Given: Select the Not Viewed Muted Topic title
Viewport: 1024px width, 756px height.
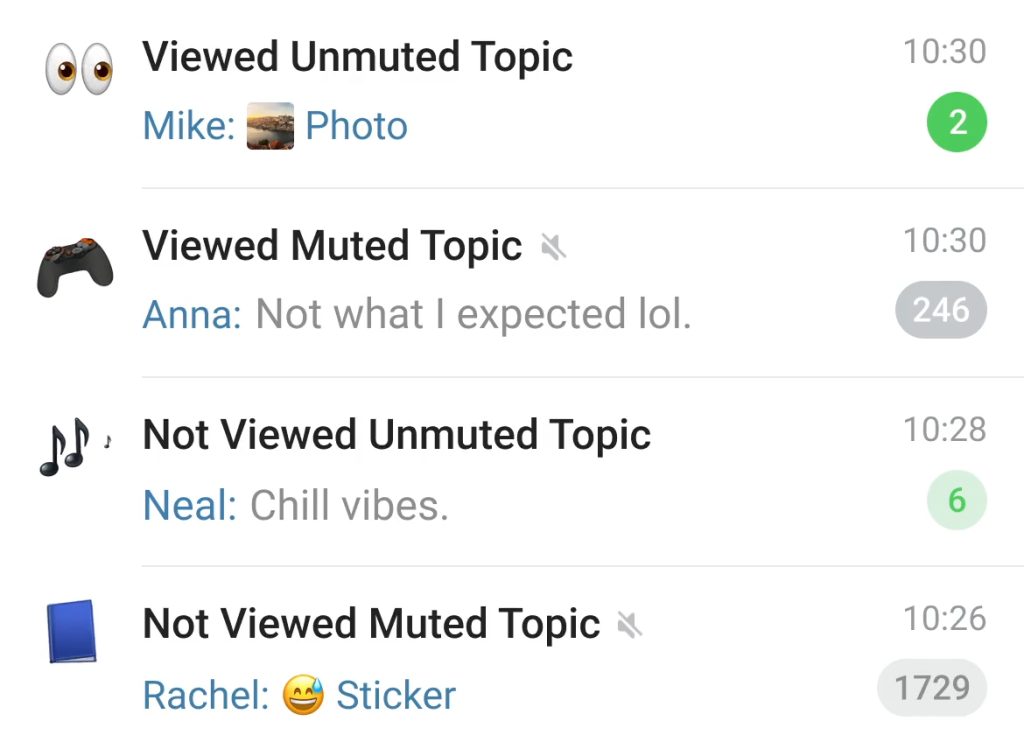Looking at the screenshot, I should click(x=371, y=624).
